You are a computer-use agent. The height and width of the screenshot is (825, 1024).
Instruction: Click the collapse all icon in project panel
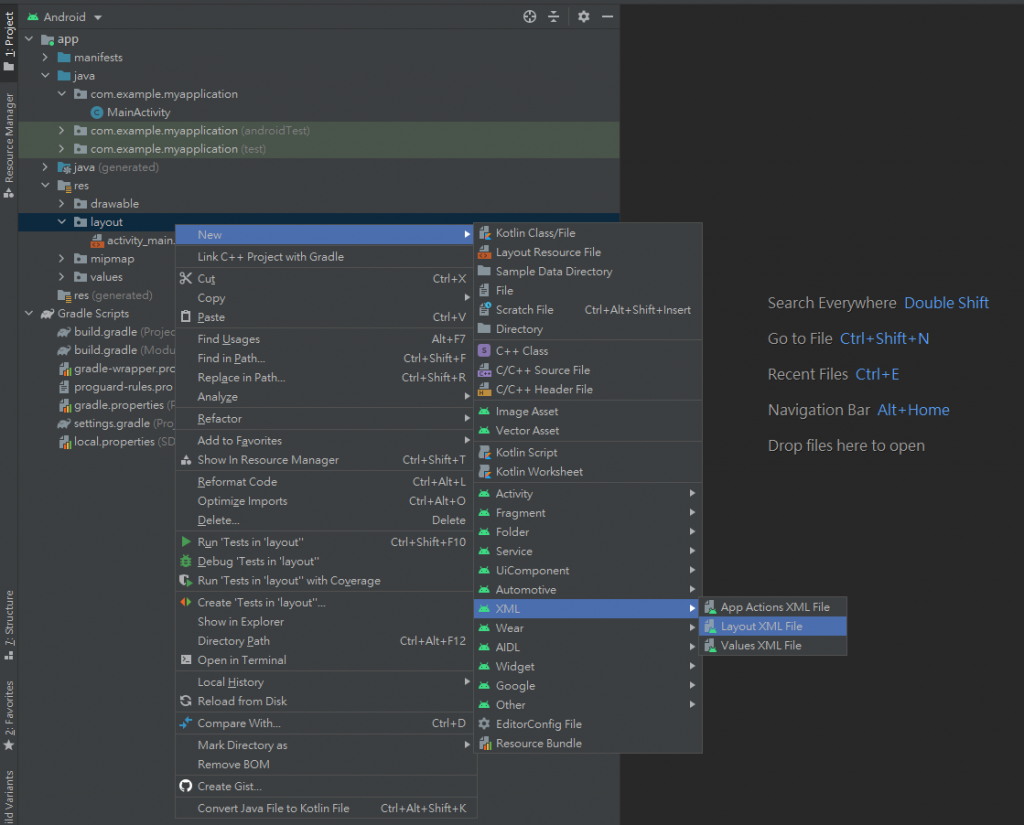tap(554, 17)
